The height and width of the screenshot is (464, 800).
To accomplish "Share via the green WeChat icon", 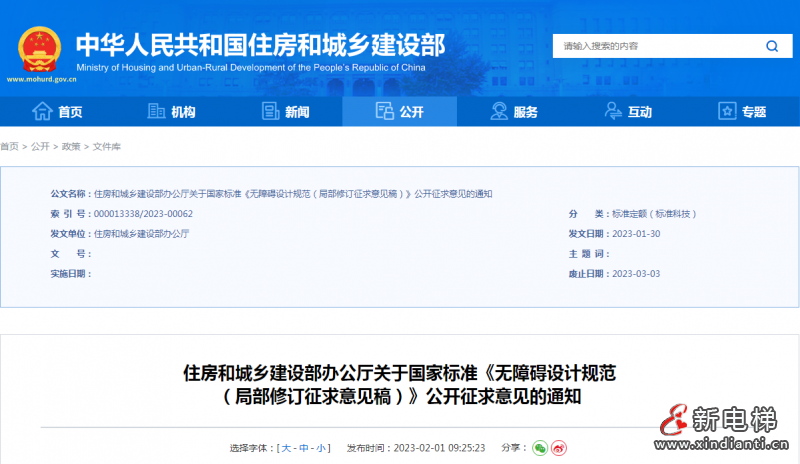I will pos(540,448).
